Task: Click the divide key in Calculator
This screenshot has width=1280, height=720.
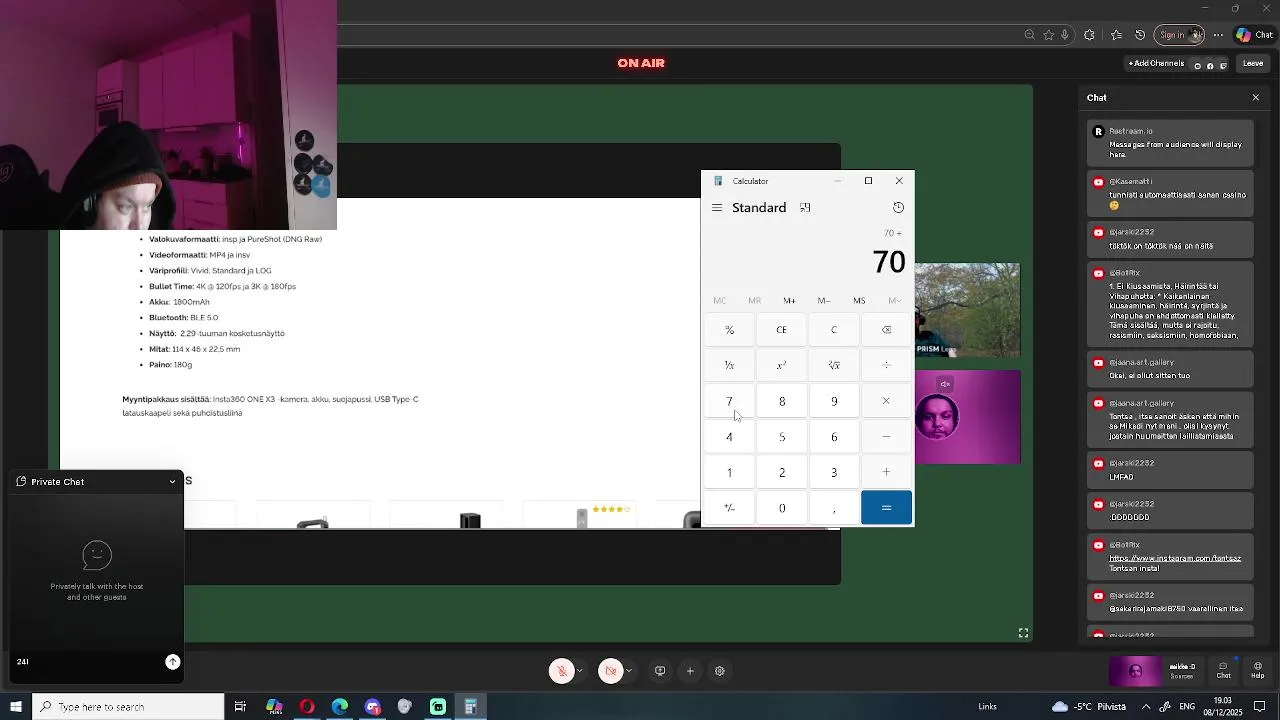Action: pyautogui.click(x=886, y=365)
